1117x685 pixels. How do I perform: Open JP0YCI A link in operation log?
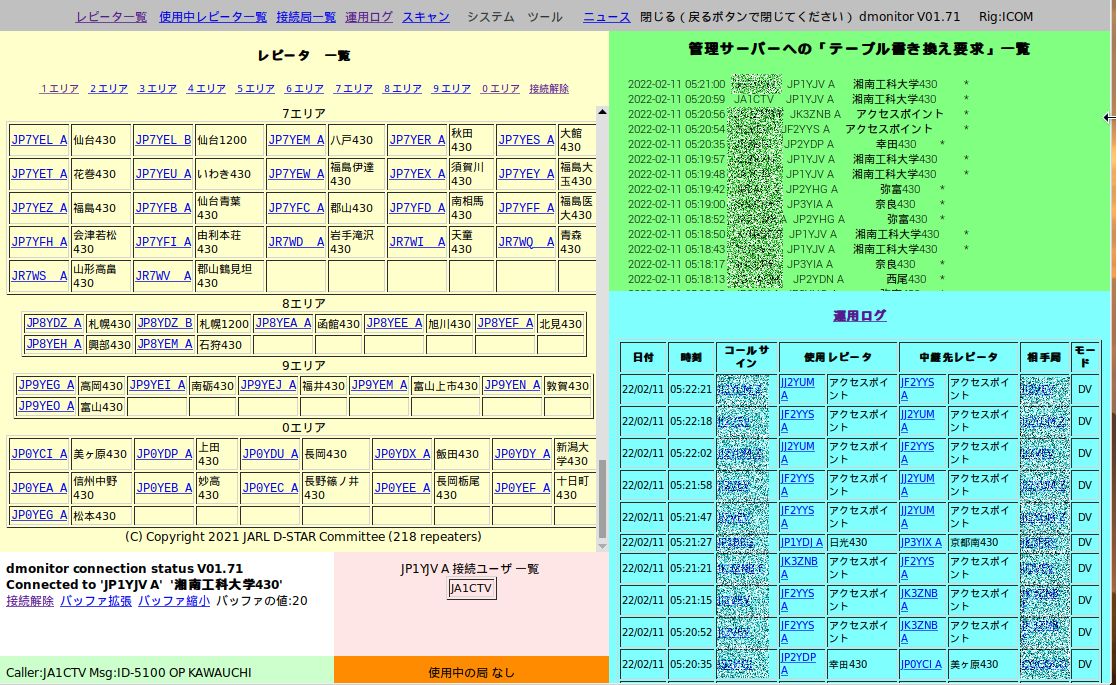click(x=921, y=664)
